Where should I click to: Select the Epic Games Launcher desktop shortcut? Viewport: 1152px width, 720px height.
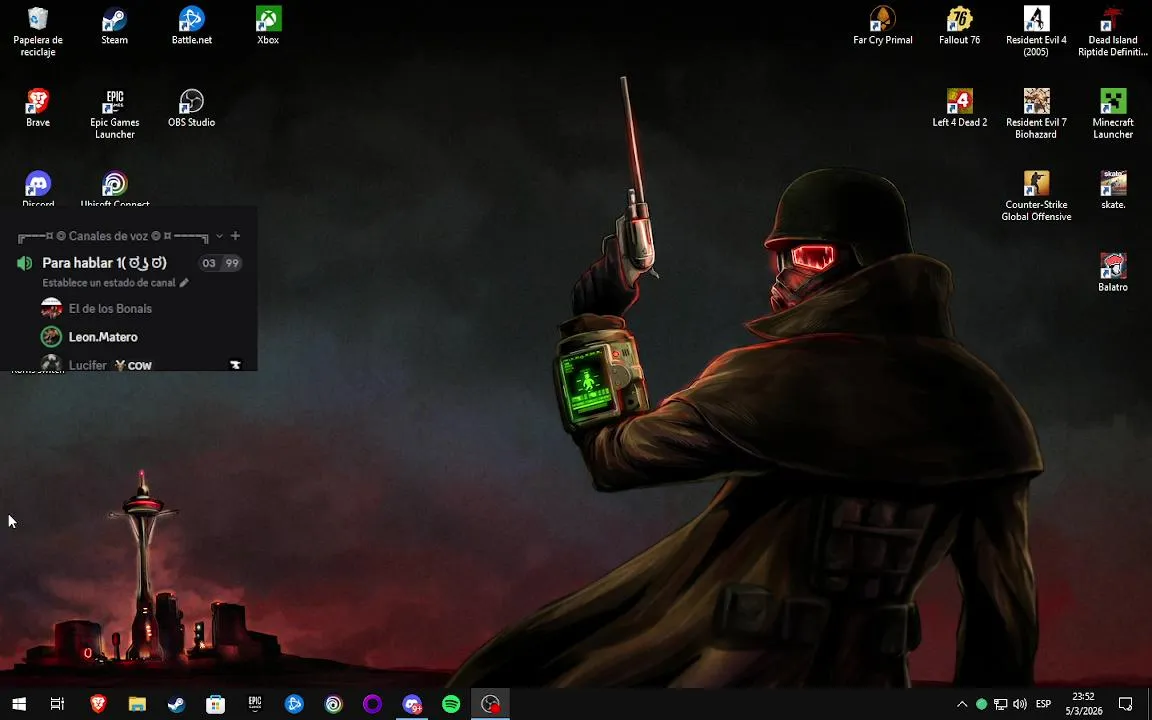115,114
